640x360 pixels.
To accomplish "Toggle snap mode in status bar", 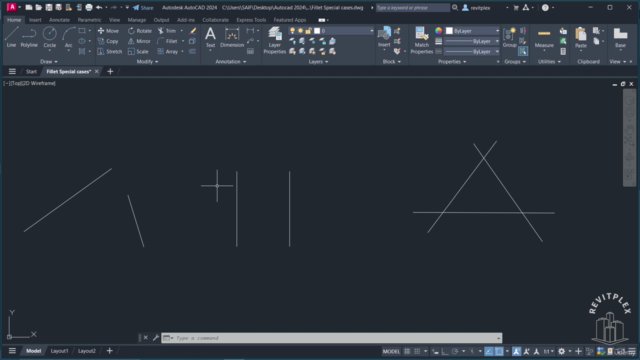I will pos(417,351).
